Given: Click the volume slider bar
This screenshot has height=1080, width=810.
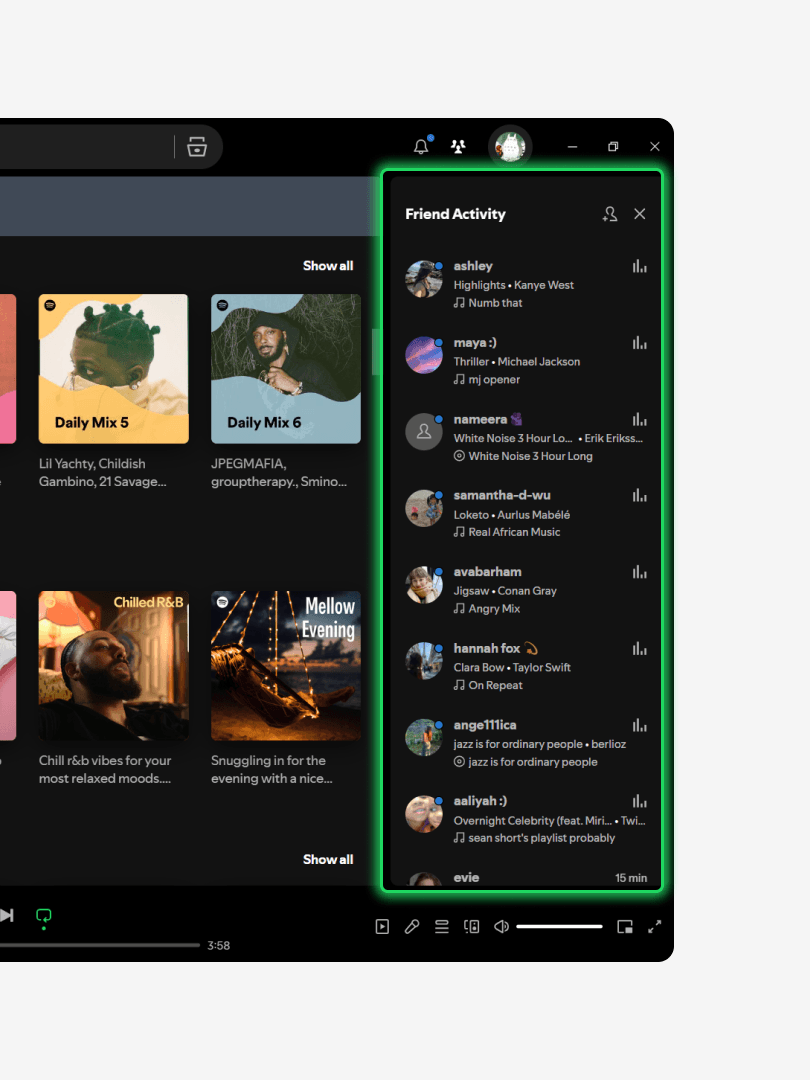Looking at the screenshot, I should 559,927.
